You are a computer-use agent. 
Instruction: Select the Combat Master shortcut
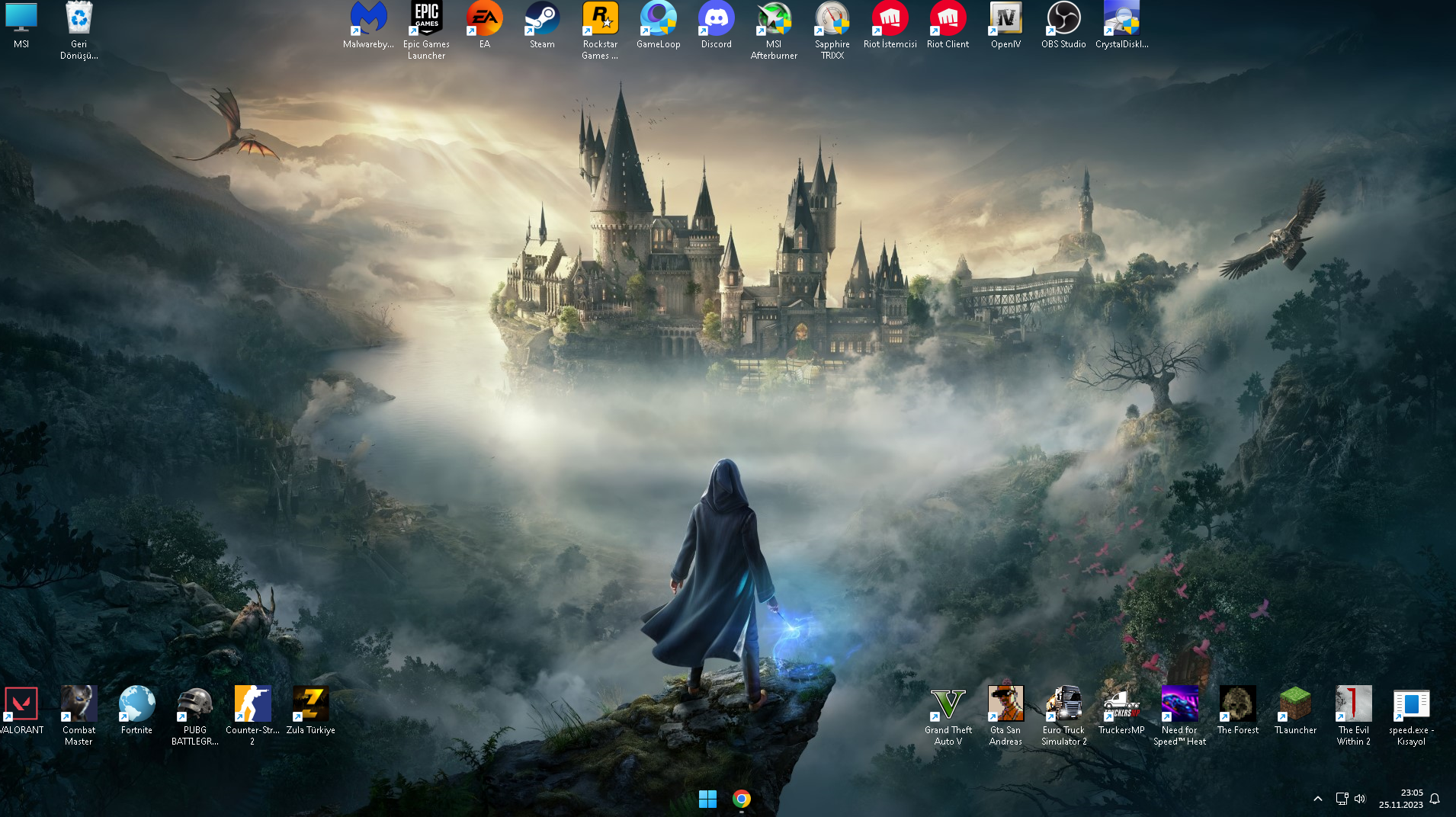[79, 716]
